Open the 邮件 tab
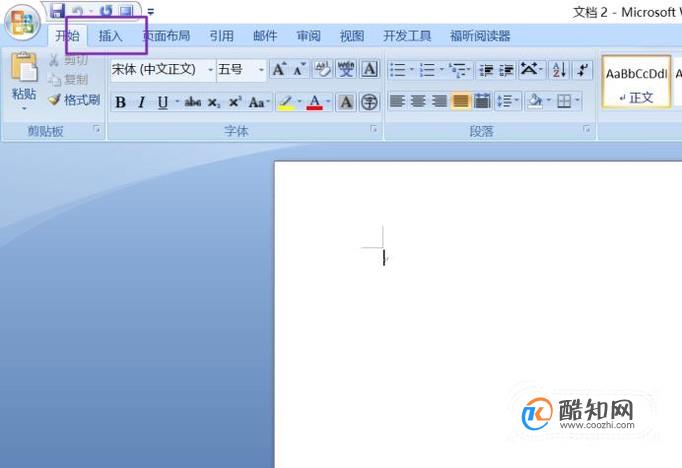The width and height of the screenshot is (682, 468). 265,36
